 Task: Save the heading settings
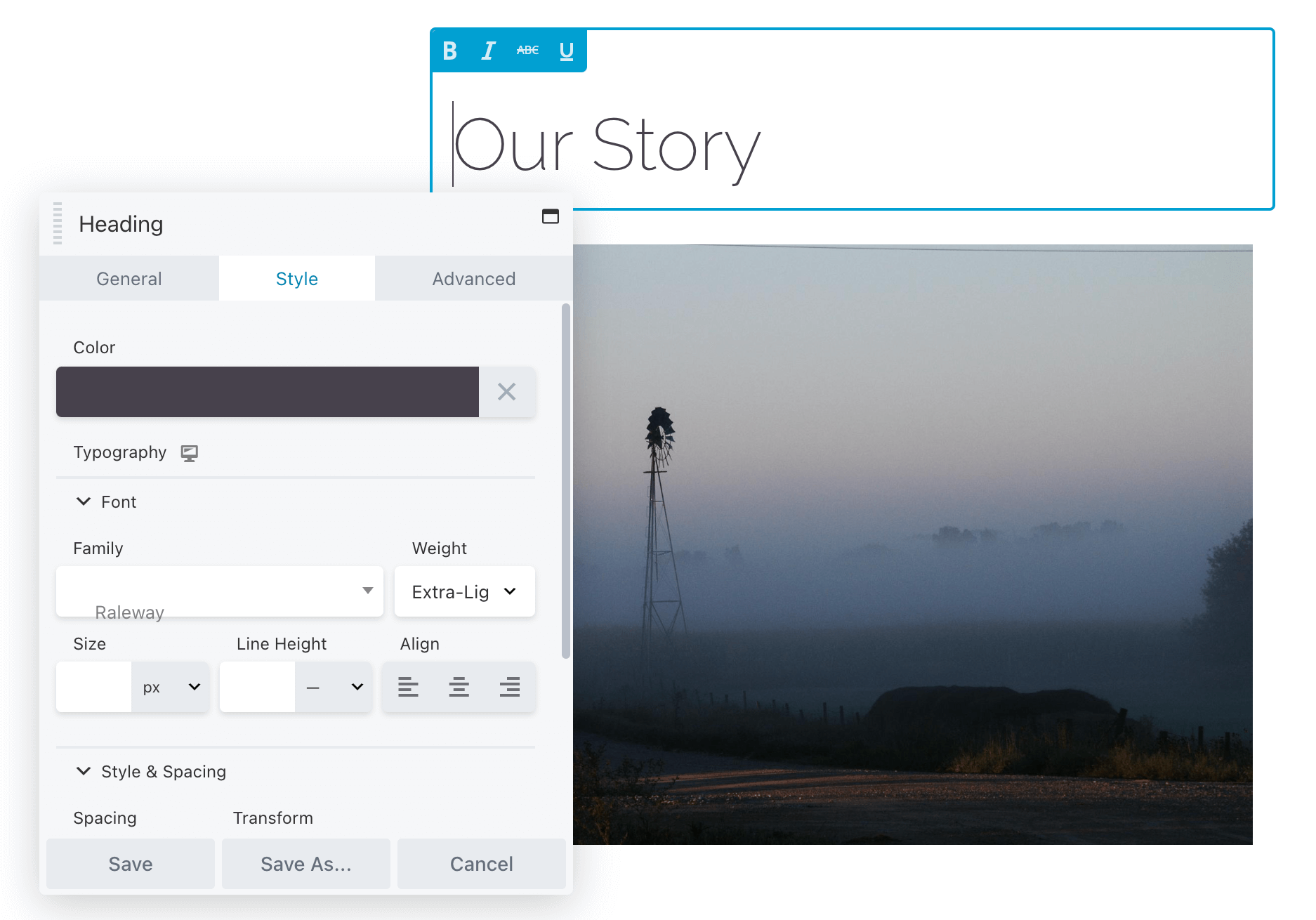(131, 864)
